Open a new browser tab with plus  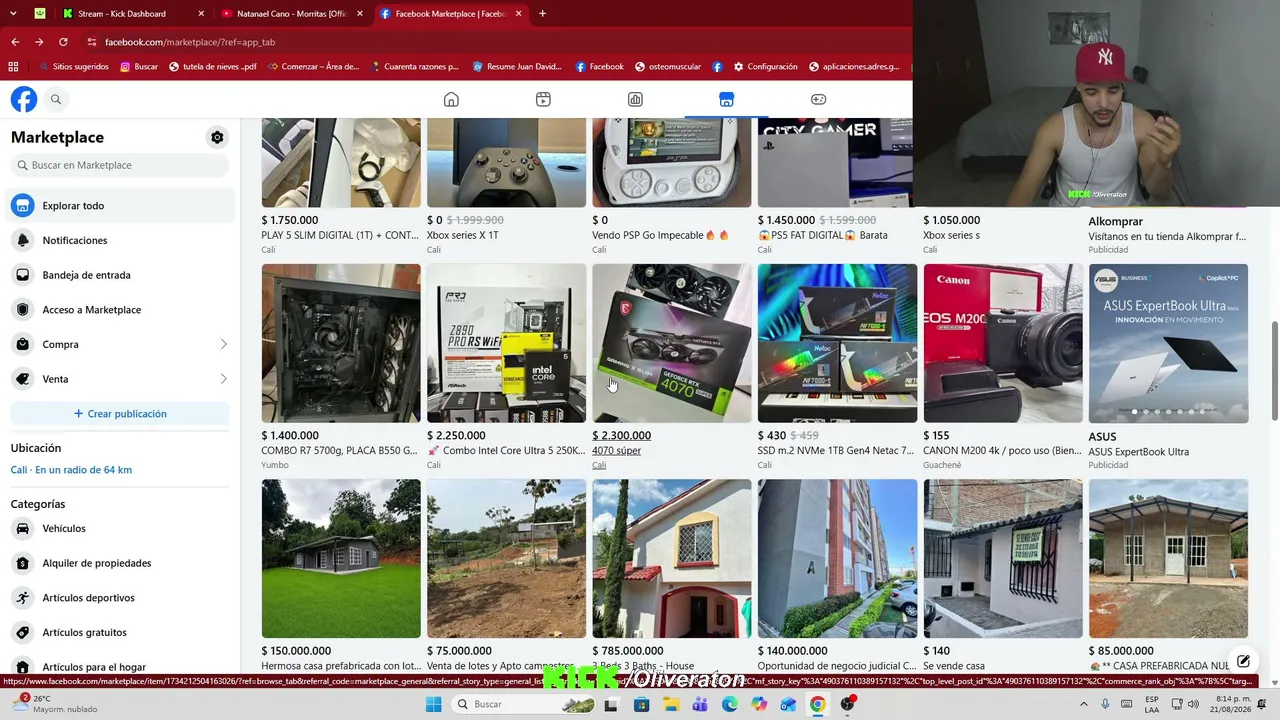(x=542, y=14)
